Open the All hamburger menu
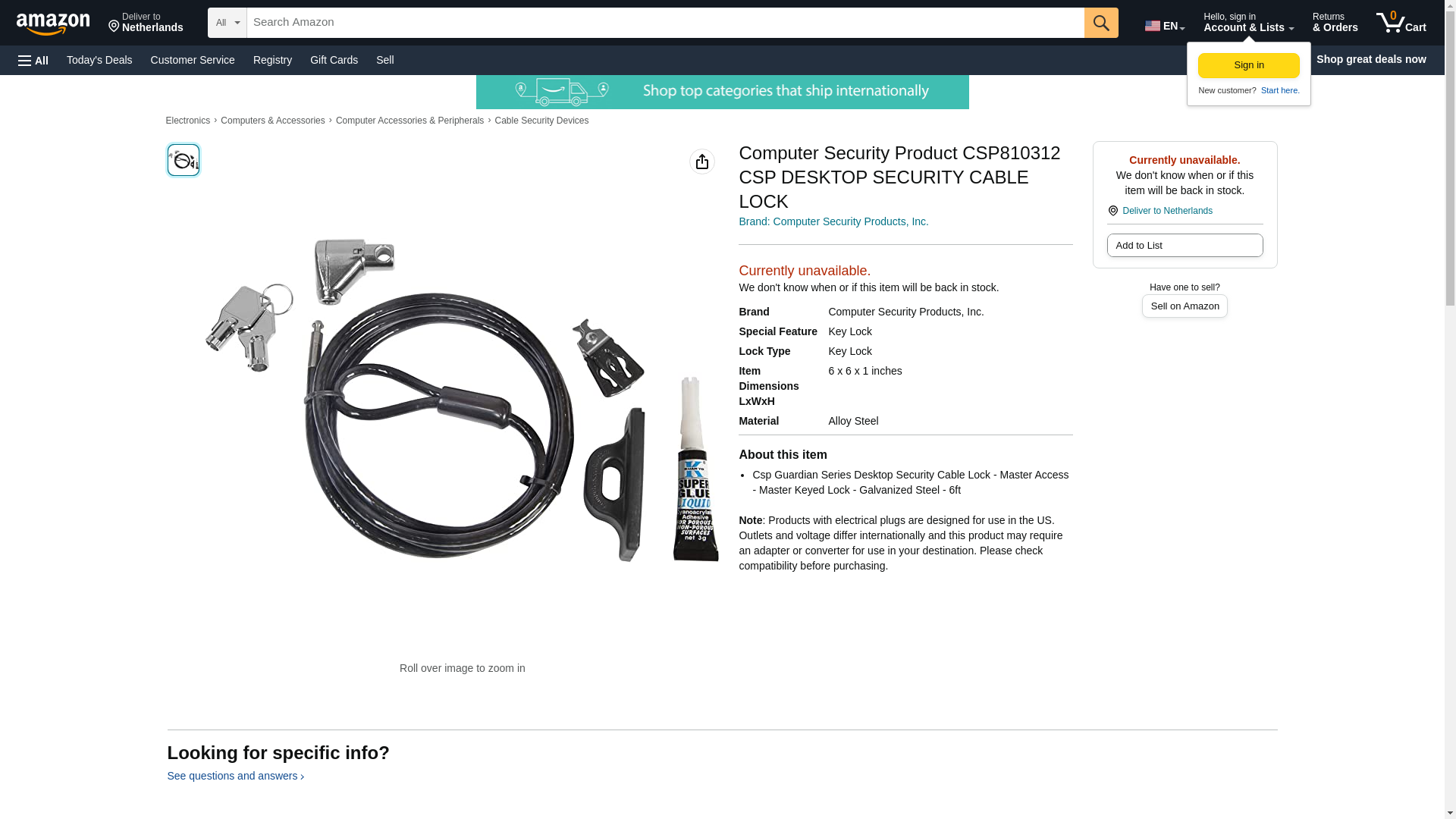Image resolution: width=1456 pixels, height=819 pixels. 33,61
